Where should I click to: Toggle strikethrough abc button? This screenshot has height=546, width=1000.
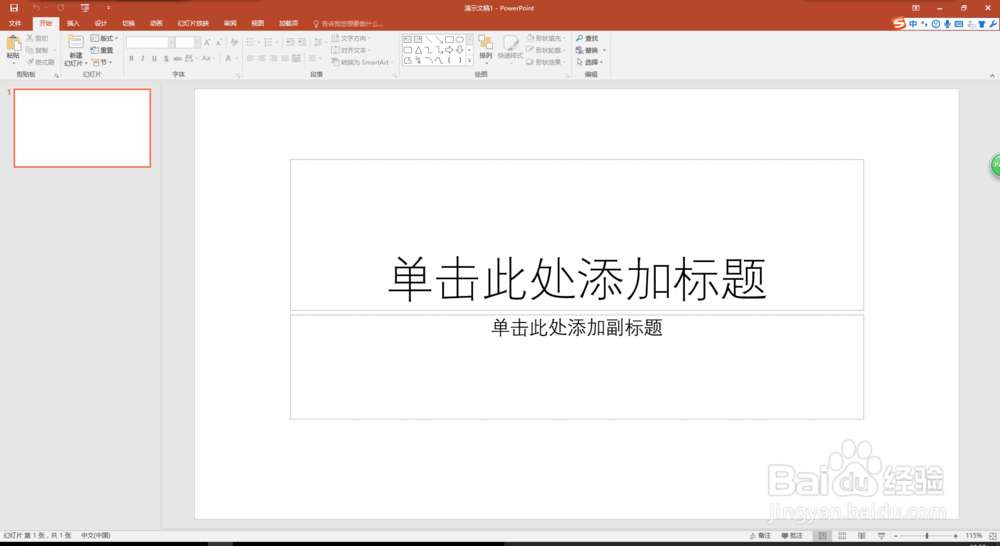(177, 59)
